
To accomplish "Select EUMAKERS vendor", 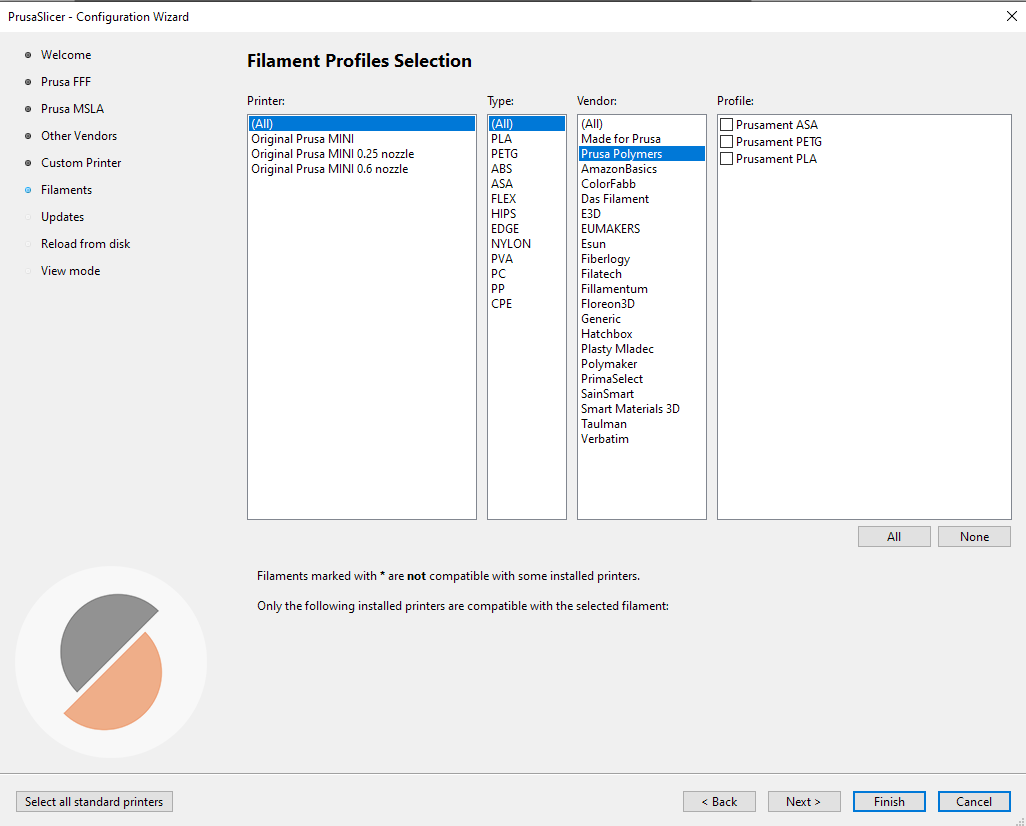I will [642, 229].
